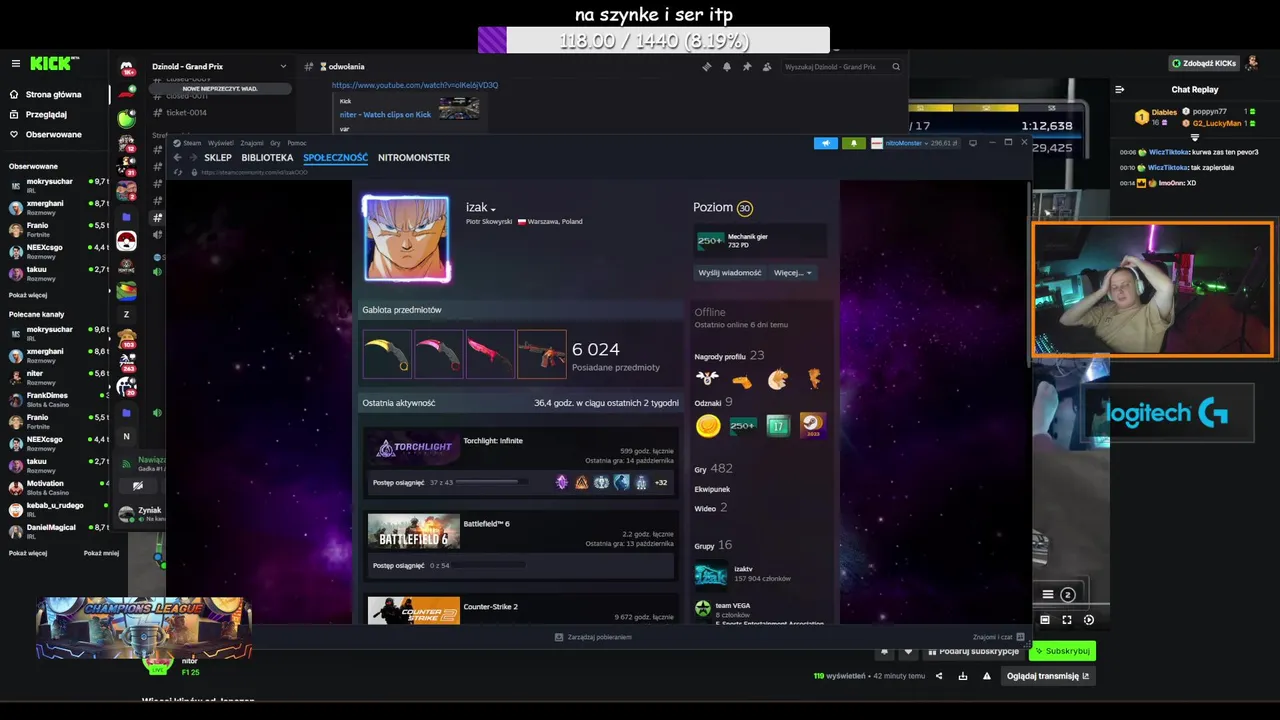Reload the Steam page via refresh icon

point(178,172)
